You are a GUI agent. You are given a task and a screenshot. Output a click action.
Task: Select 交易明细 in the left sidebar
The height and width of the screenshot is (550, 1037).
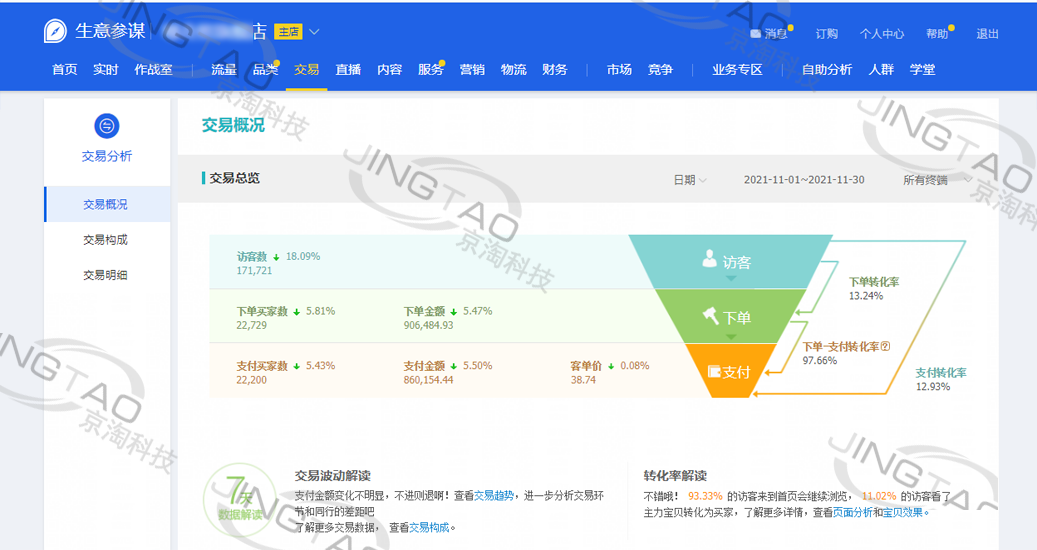tap(105, 275)
